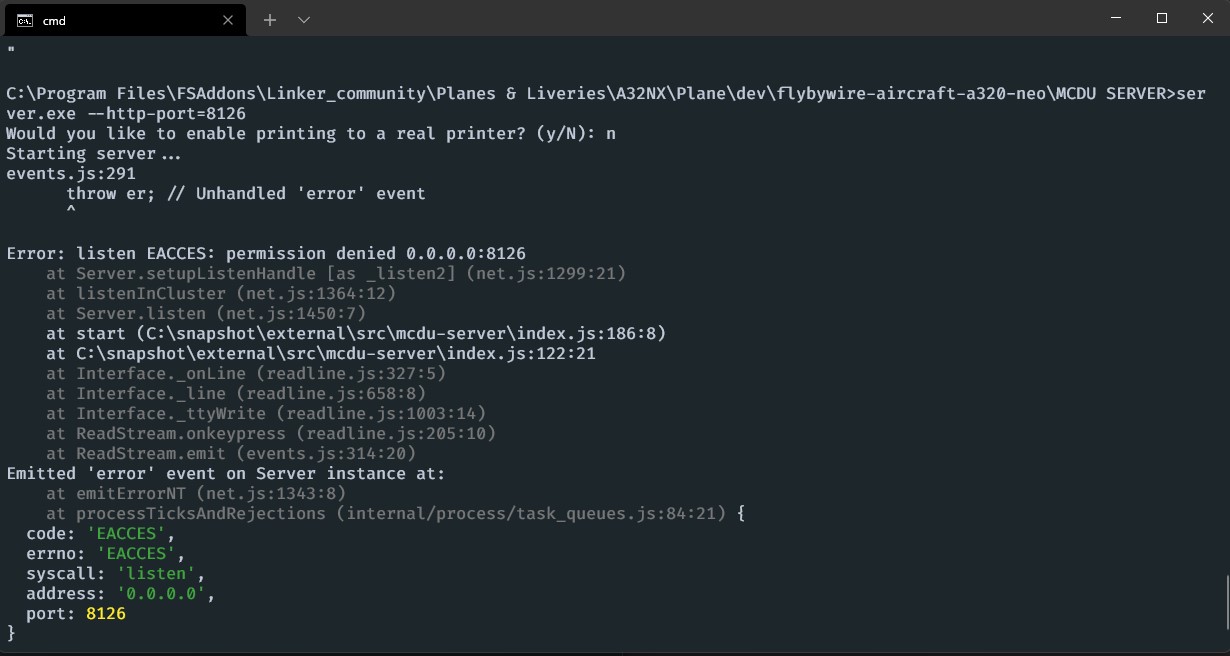Click the 'listen' syscall text
This screenshot has height=656, width=1230.
(156, 573)
